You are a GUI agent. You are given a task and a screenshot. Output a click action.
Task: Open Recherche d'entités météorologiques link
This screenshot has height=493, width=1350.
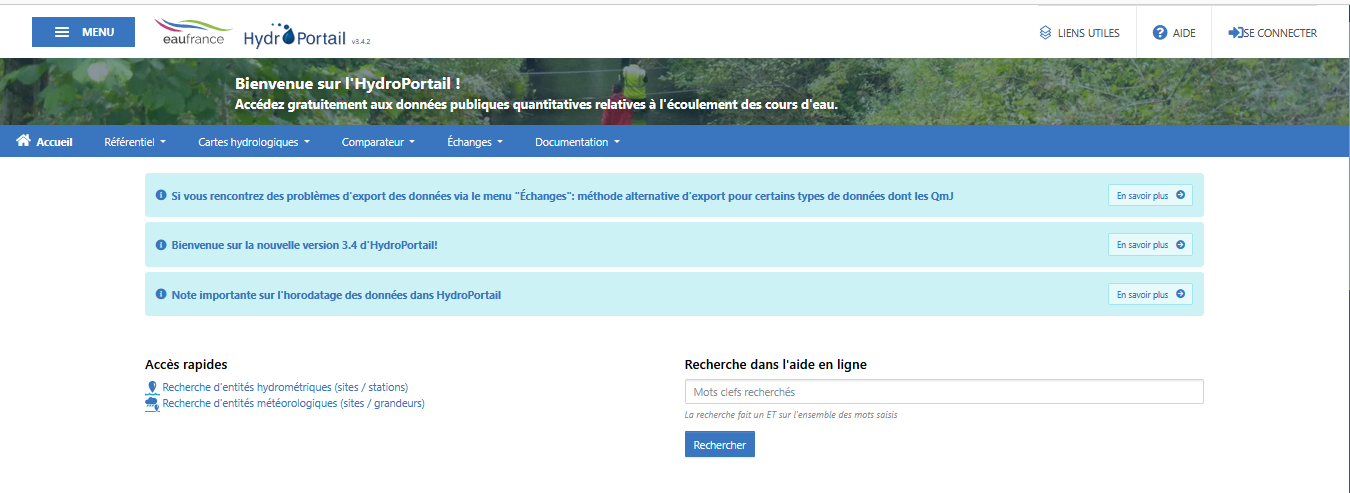pos(293,404)
